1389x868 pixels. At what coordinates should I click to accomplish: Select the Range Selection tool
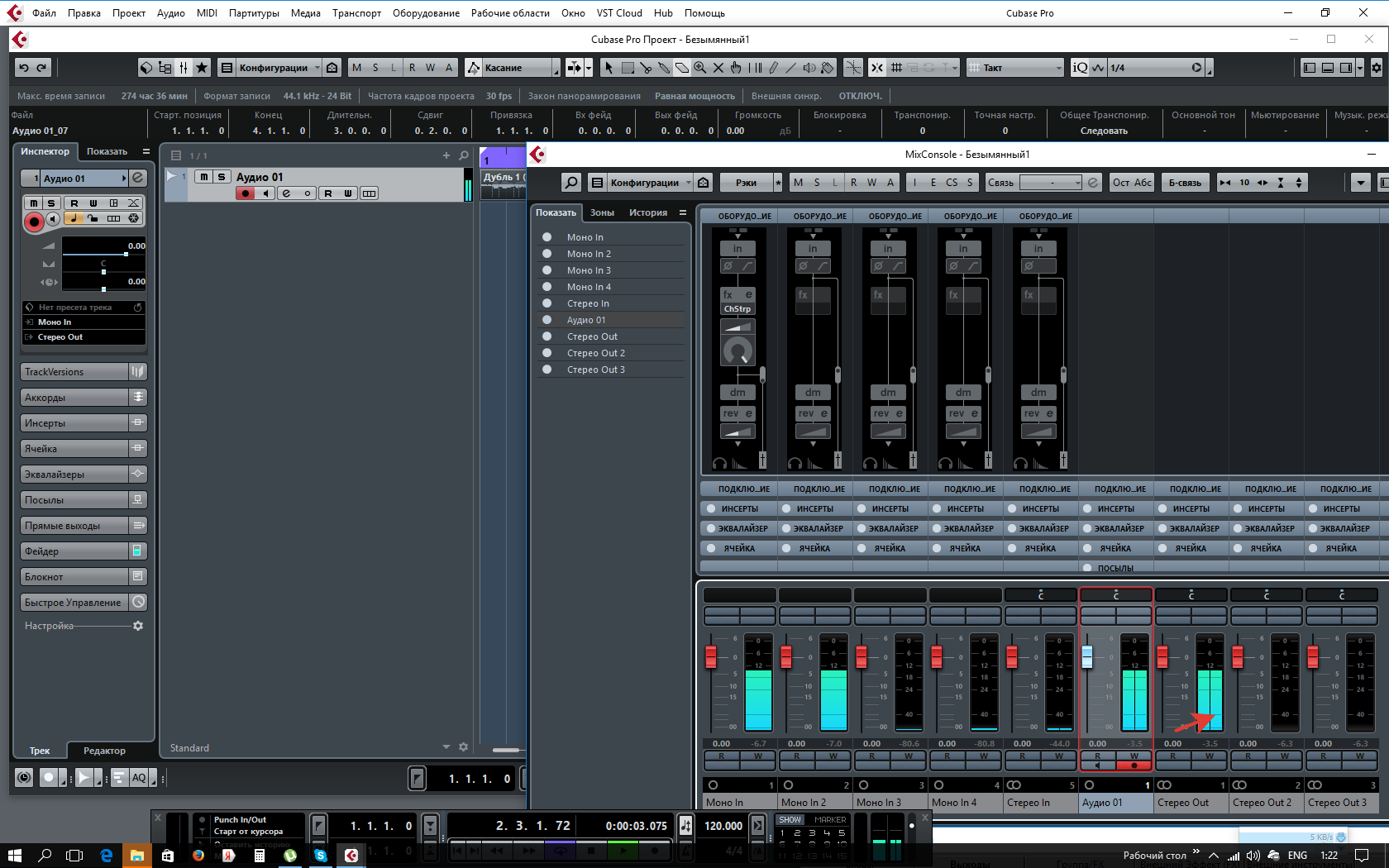coord(628,68)
